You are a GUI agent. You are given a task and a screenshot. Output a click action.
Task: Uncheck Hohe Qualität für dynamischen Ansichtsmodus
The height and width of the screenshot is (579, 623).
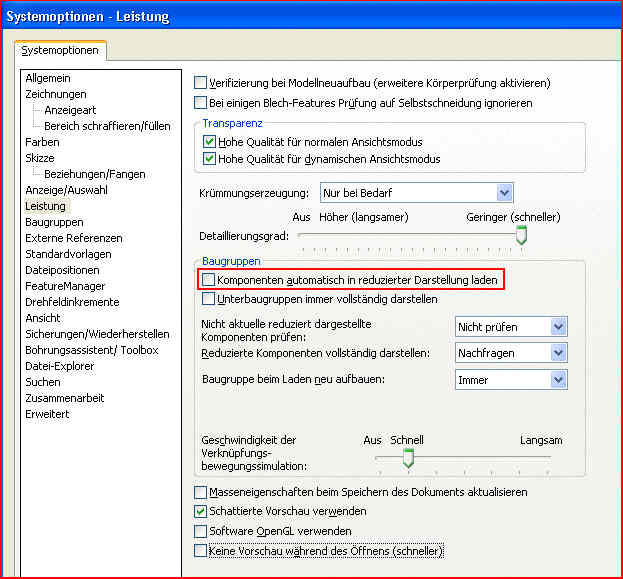pyautogui.click(x=209, y=159)
